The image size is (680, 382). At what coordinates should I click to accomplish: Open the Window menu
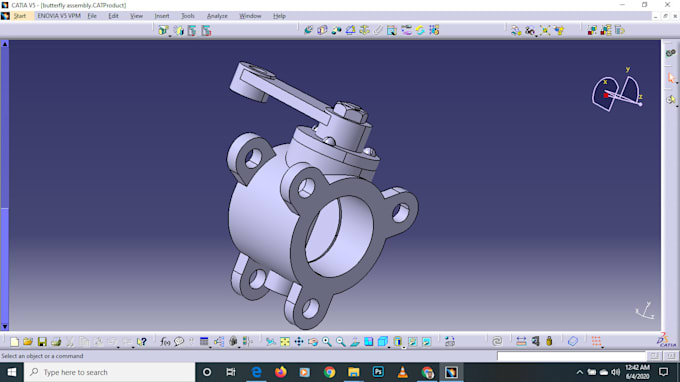click(x=250, y=16)
